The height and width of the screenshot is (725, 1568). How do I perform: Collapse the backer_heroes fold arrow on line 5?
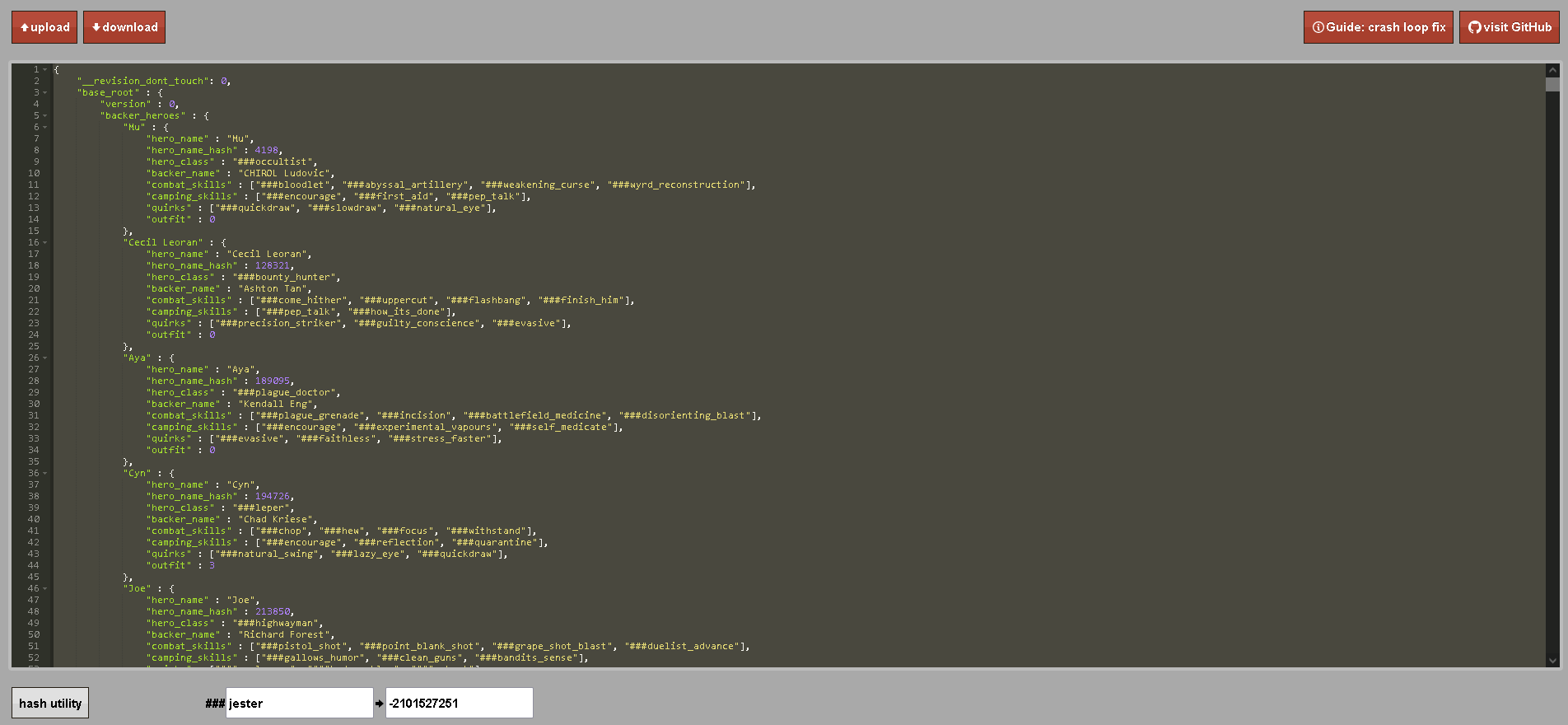tap(44, 115)
